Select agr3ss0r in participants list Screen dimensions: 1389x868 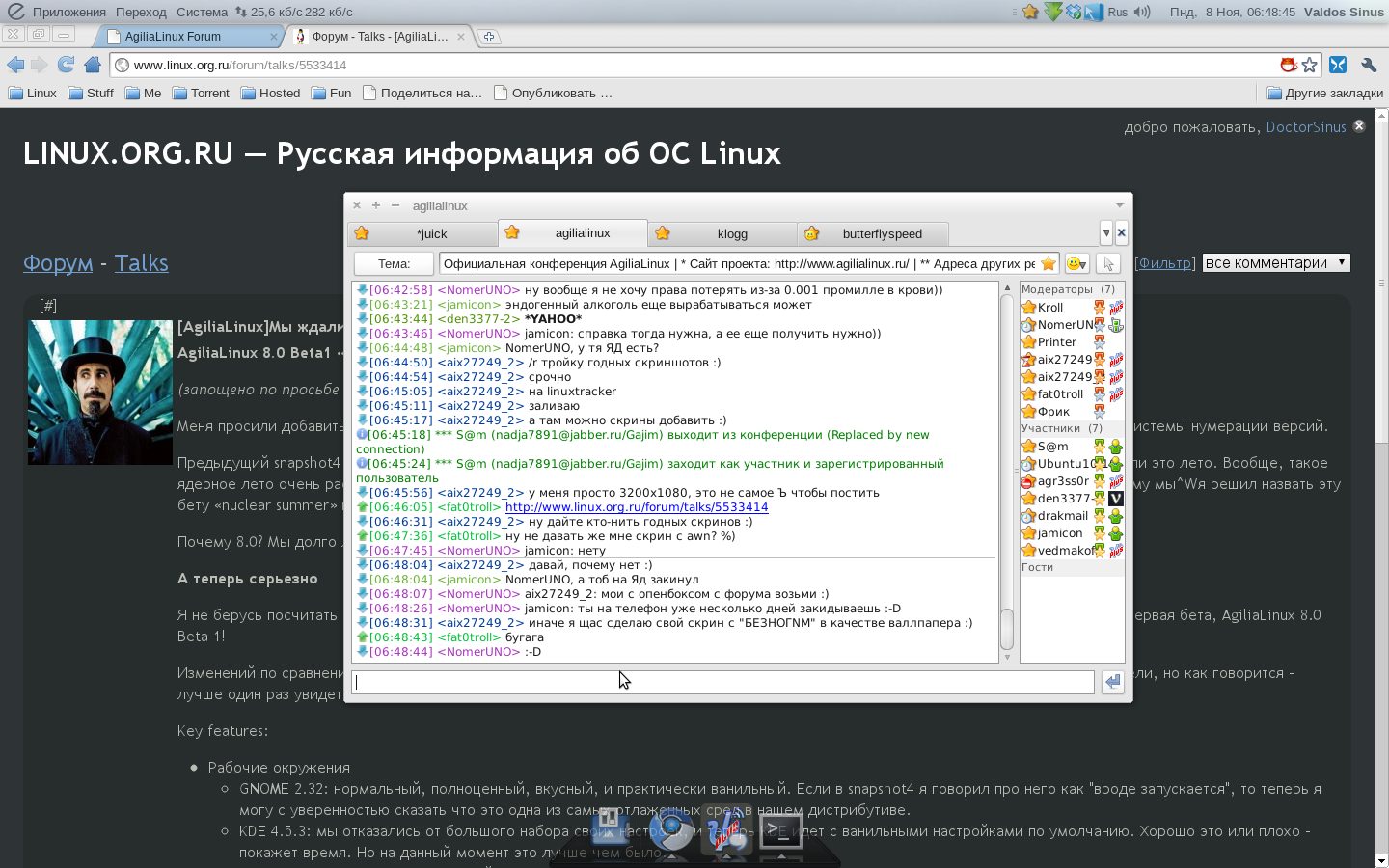point(1072,481)
